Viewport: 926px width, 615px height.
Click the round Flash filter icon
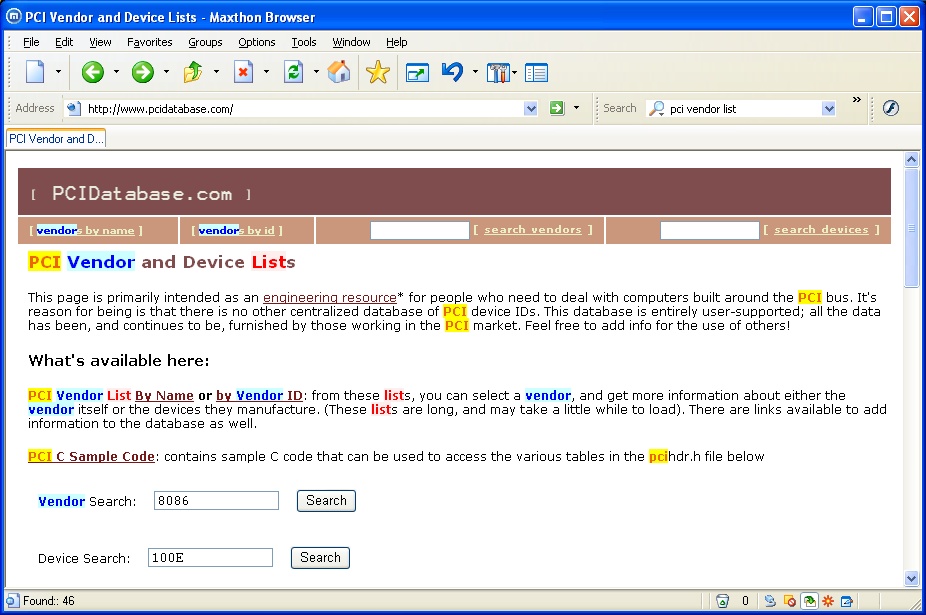coord(891,108)
